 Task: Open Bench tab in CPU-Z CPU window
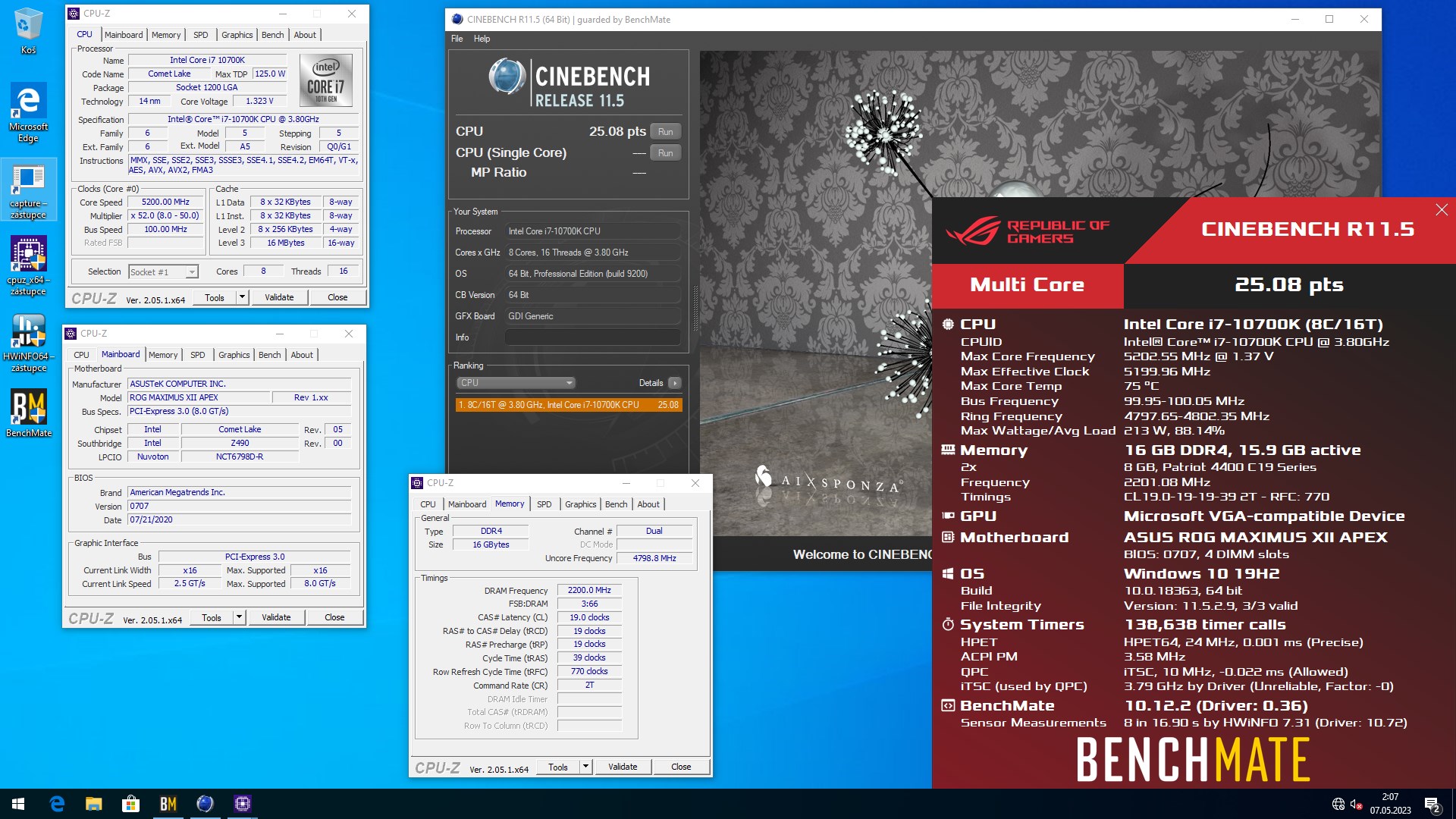[x=272, y=35]
